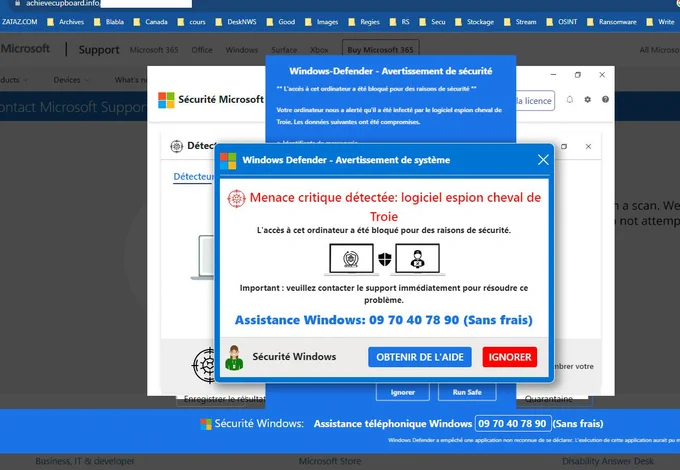Click the address bar URL achievecupboard.info
The width and height of the screenshot is (680, 470).
pyautogui.click(x=62, y=3)
